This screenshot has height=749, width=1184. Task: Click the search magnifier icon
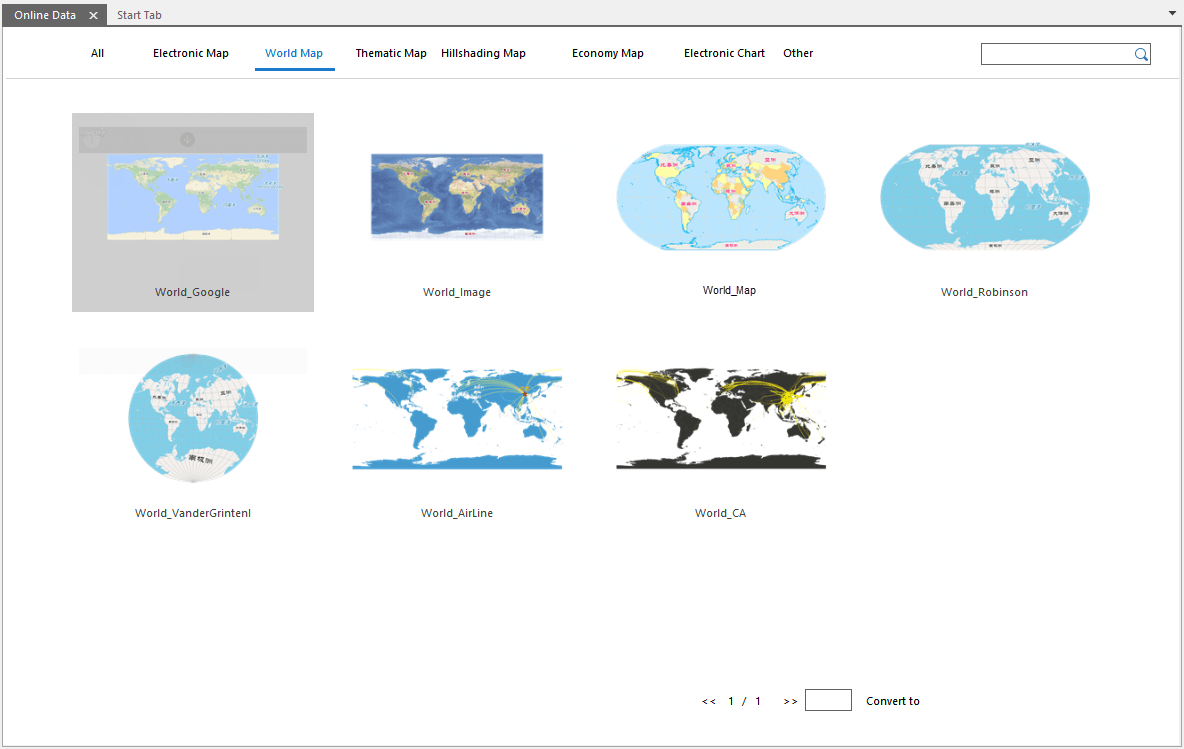click(1141, 54)
